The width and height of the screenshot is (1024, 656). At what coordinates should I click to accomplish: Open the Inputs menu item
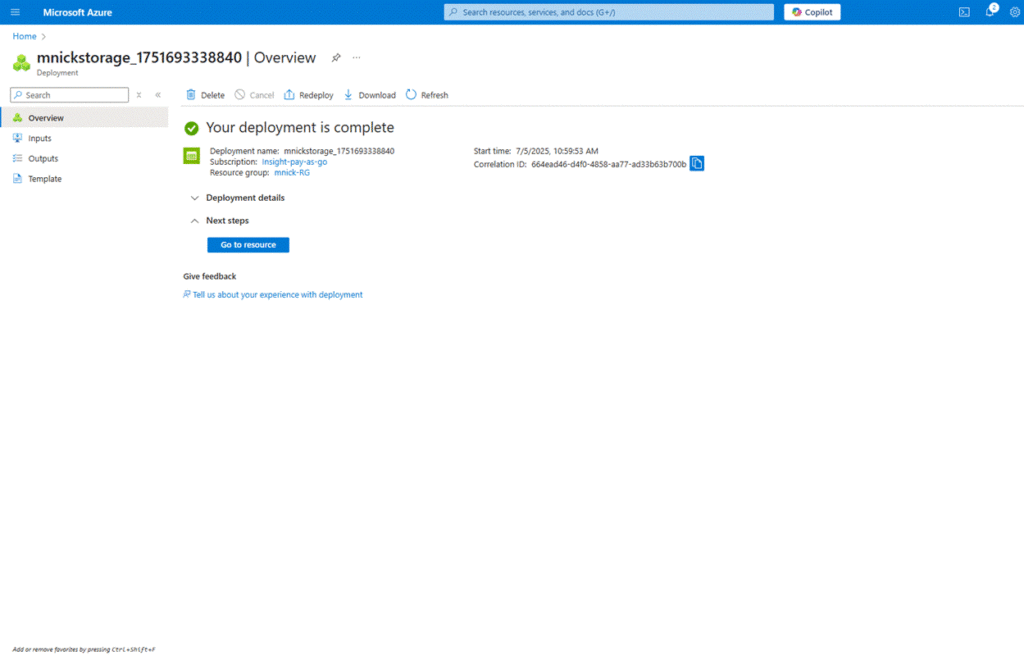click(40, 138)
